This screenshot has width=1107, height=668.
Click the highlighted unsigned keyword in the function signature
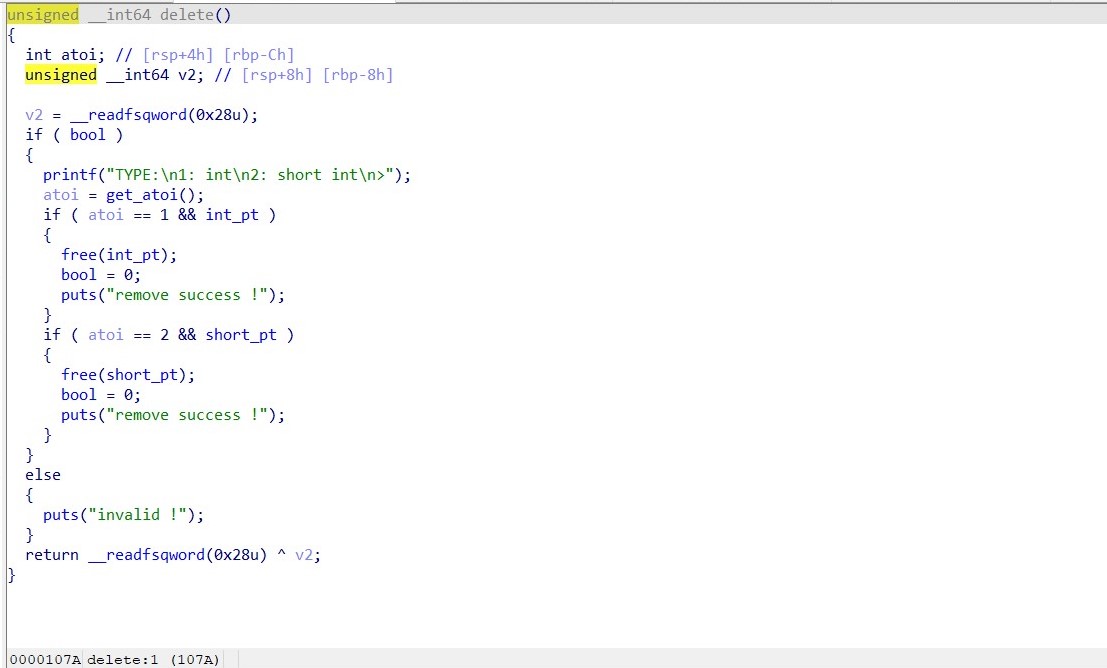click(x=43, y=15)
